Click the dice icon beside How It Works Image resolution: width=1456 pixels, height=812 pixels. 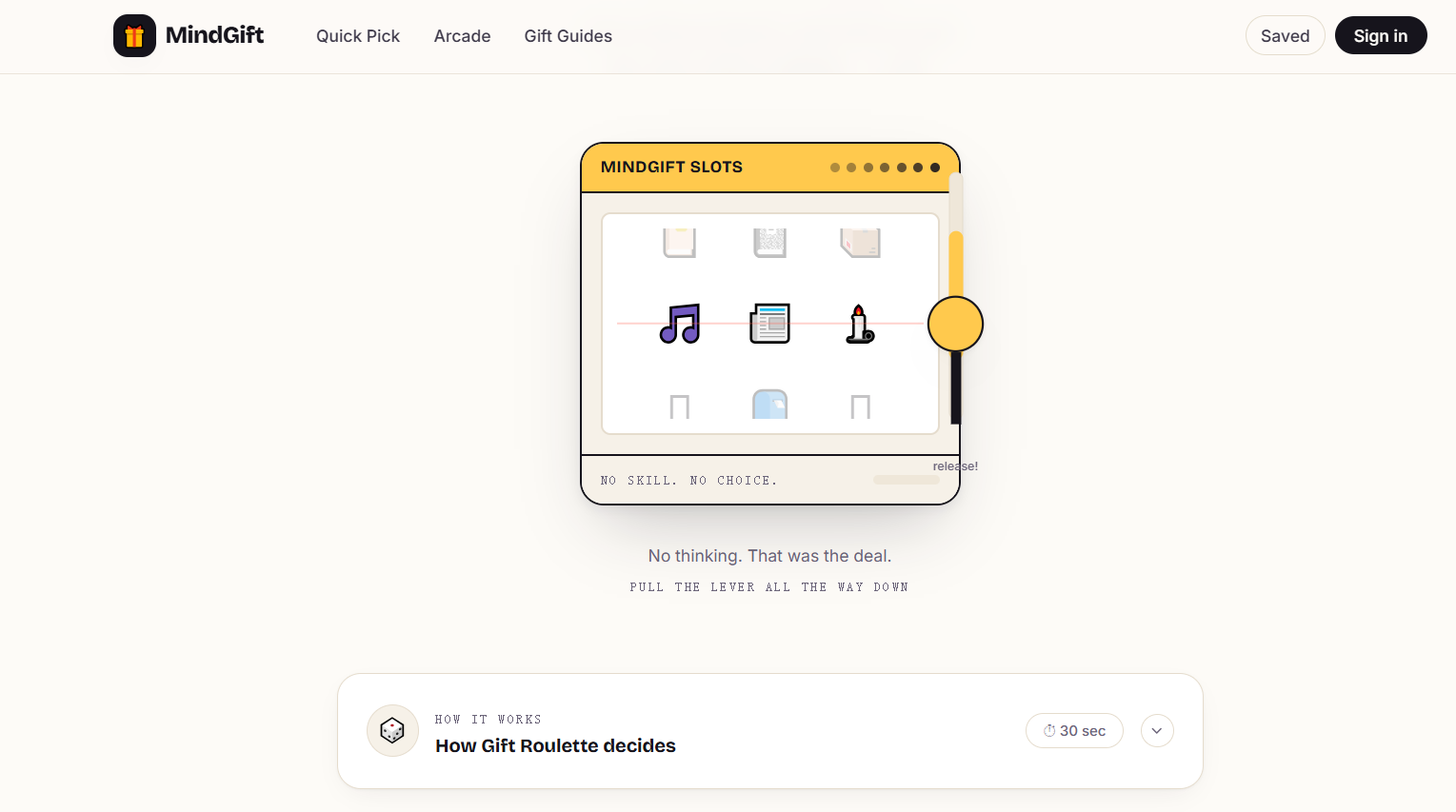392,731
